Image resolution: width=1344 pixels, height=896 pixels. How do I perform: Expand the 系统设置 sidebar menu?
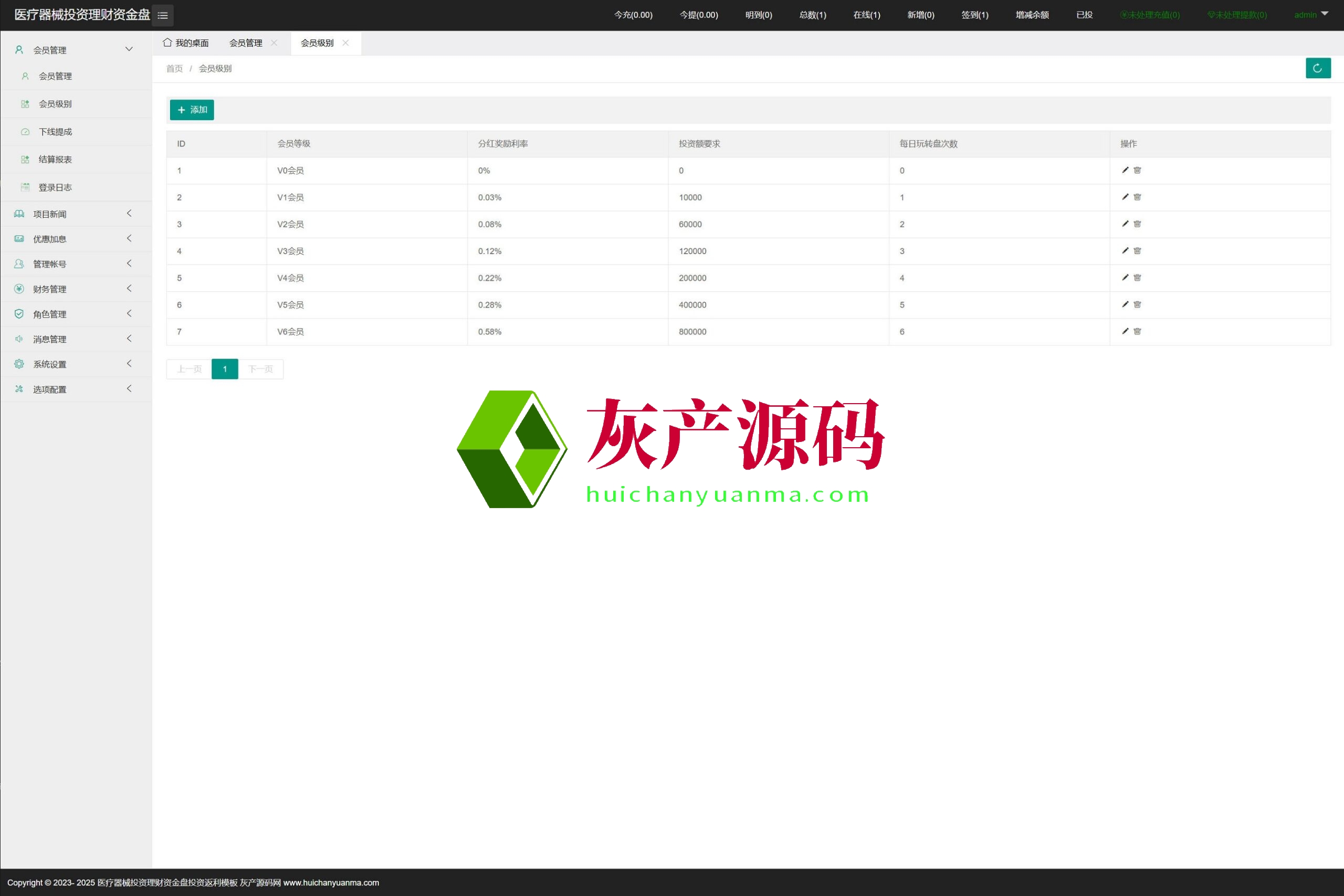pos(74,364)
